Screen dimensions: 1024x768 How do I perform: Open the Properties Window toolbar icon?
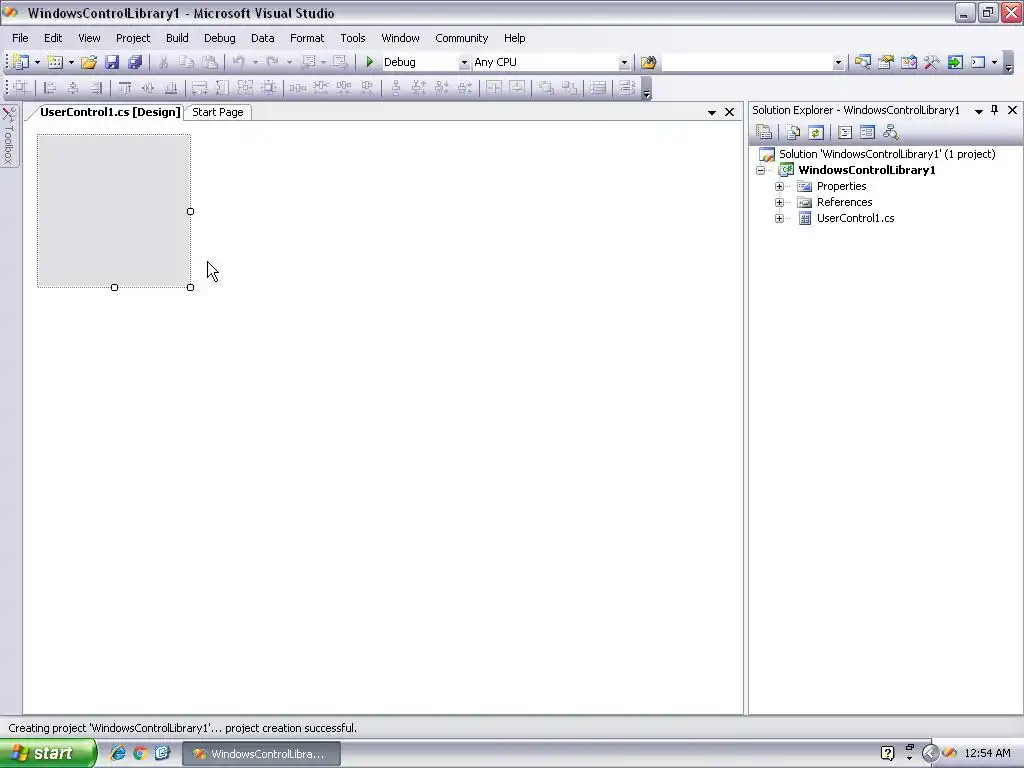coord(886,62)
